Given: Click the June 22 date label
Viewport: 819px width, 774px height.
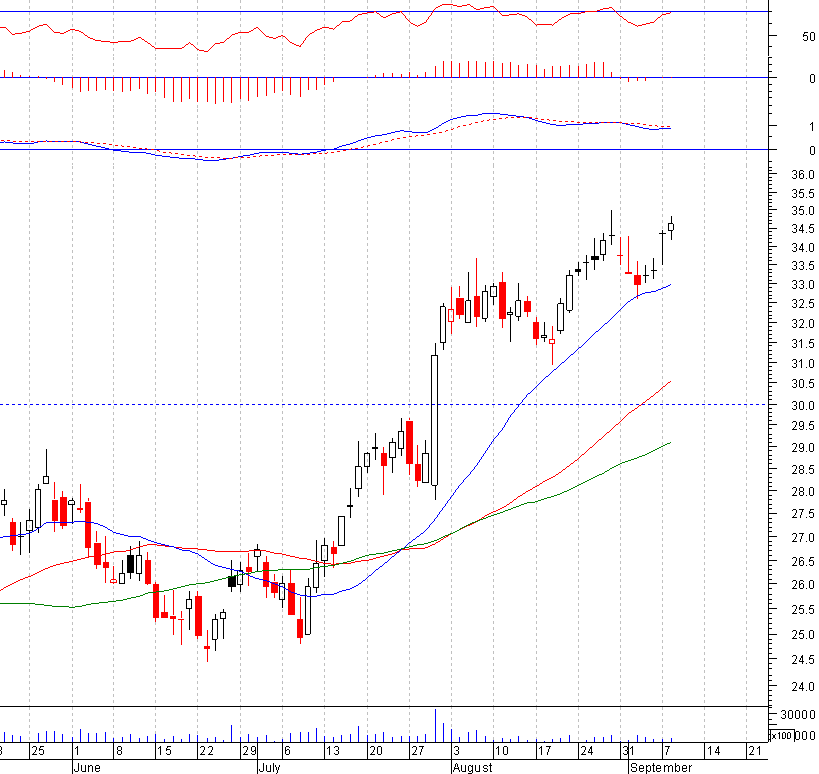Looking at the screenshot, I should point(206,751).
